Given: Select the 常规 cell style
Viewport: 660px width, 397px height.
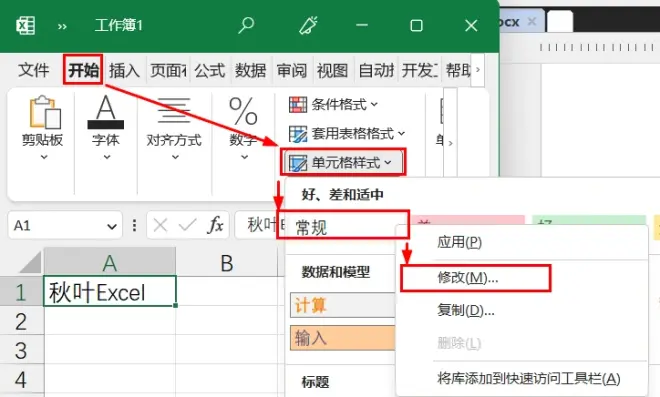Looking at the screenshot, I should coord(343,227).
